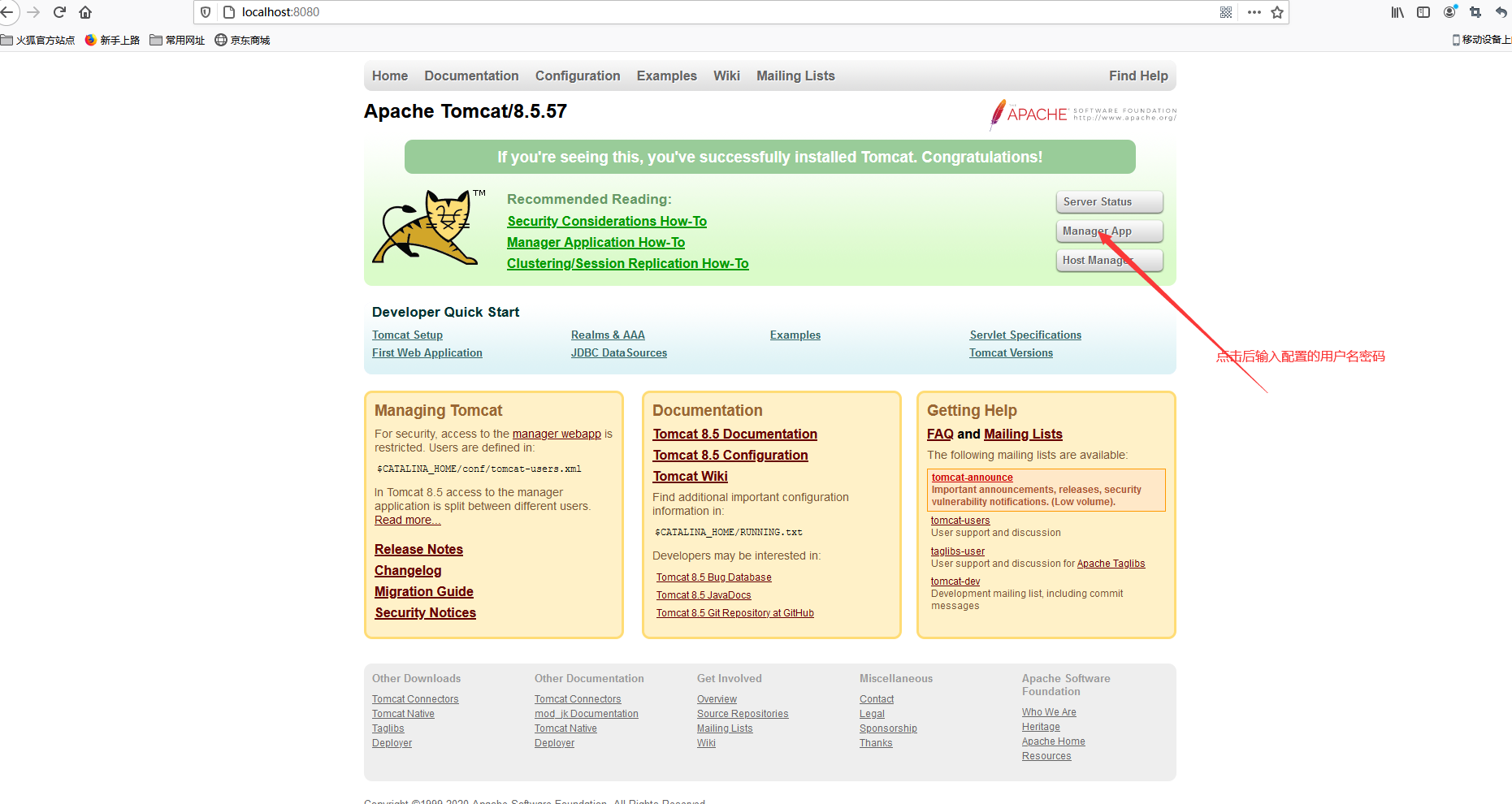Open Manager Application How-To link
Image resolution: width=1512 pixels, height=804 pixels.
596,242
